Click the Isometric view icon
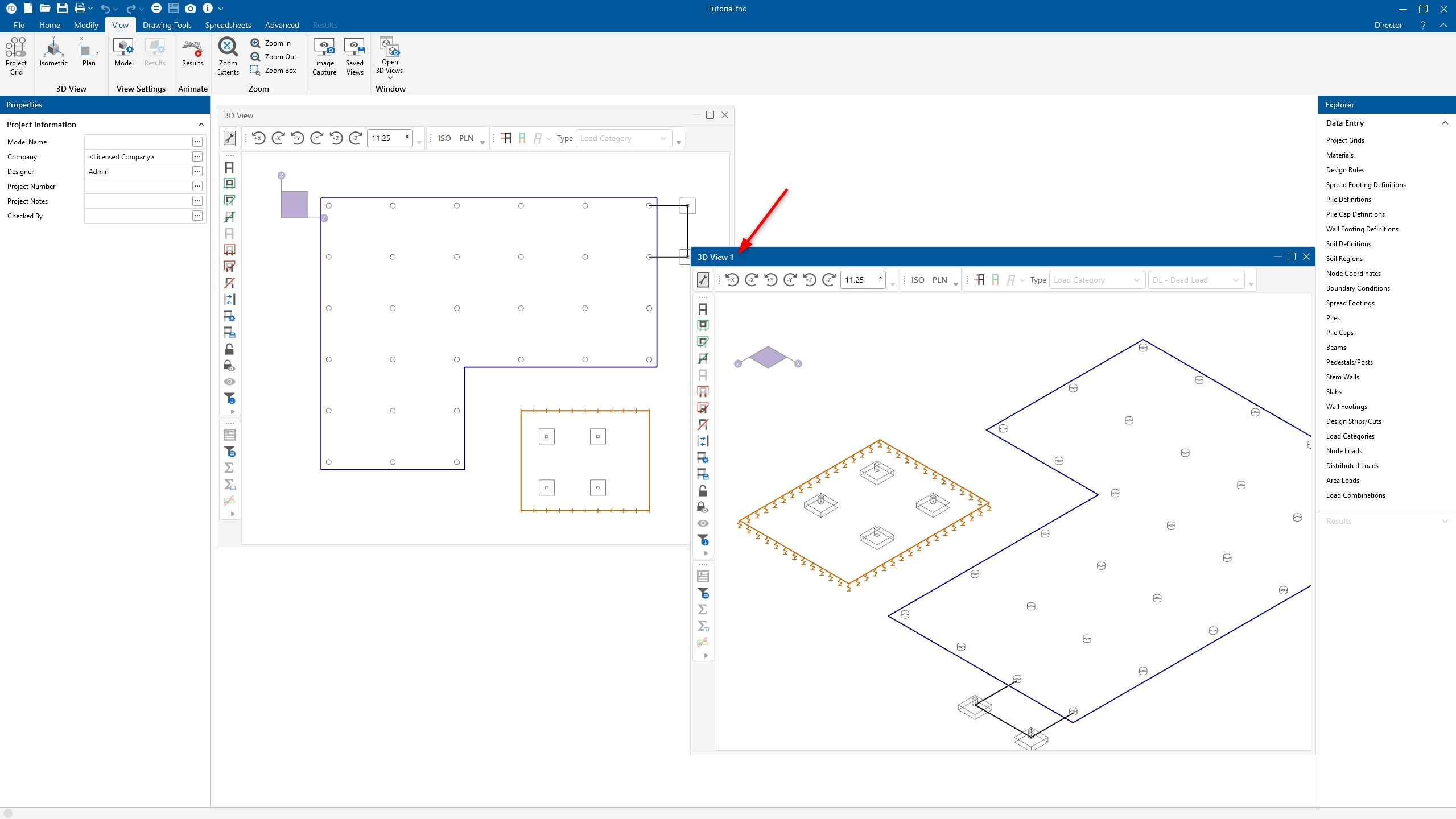Image resolution: width=1456 pixels, height=819 pixels. tap(53, 48)
